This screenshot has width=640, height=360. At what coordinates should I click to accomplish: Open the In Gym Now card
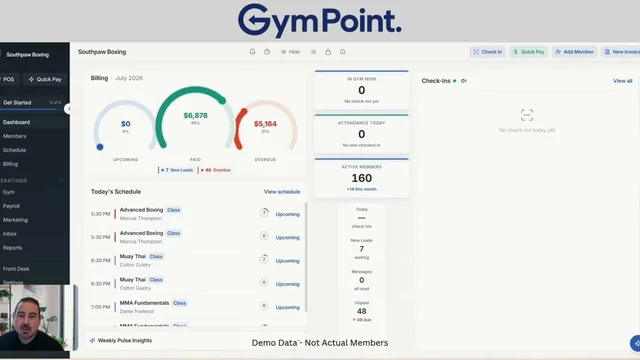click(362, 90)
